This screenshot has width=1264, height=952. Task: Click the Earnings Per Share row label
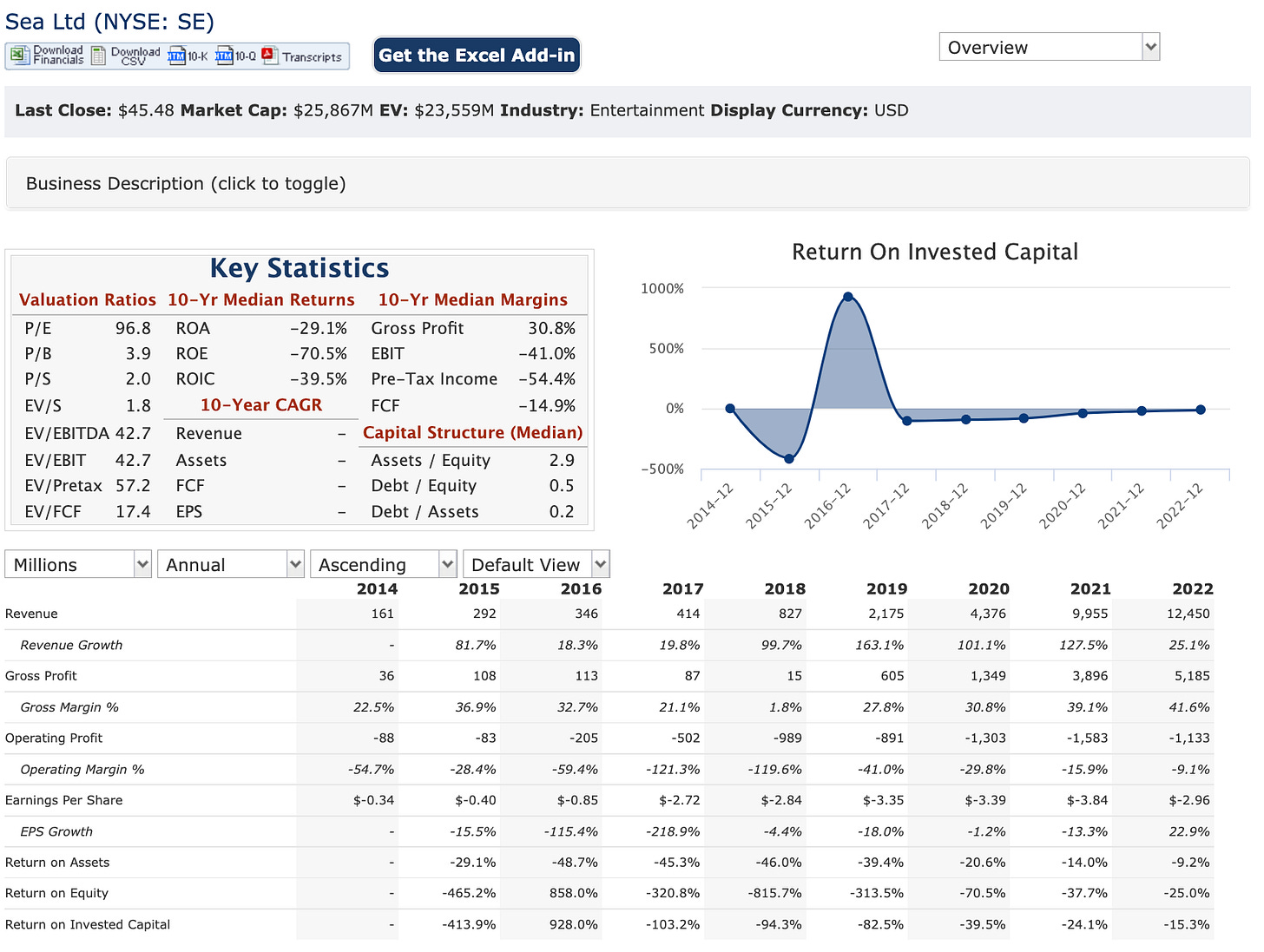point(63,801)
